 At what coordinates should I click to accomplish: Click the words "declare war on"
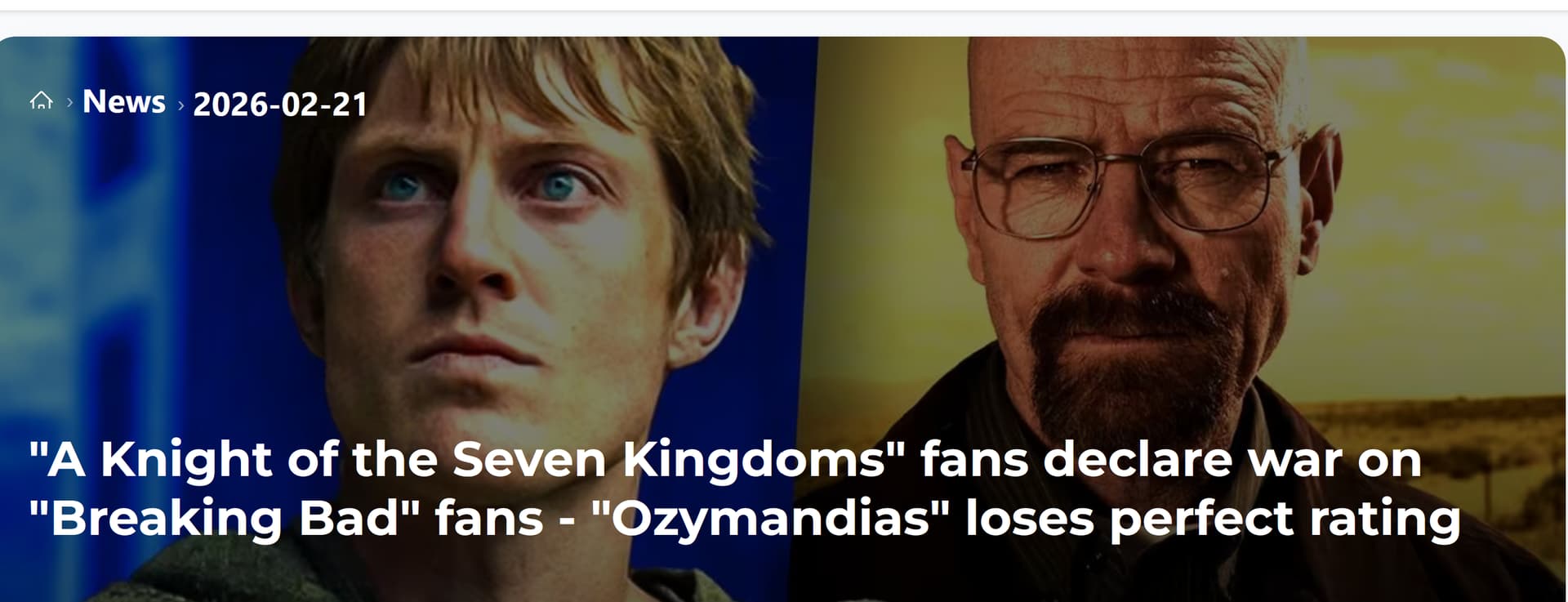point(1232,458)
